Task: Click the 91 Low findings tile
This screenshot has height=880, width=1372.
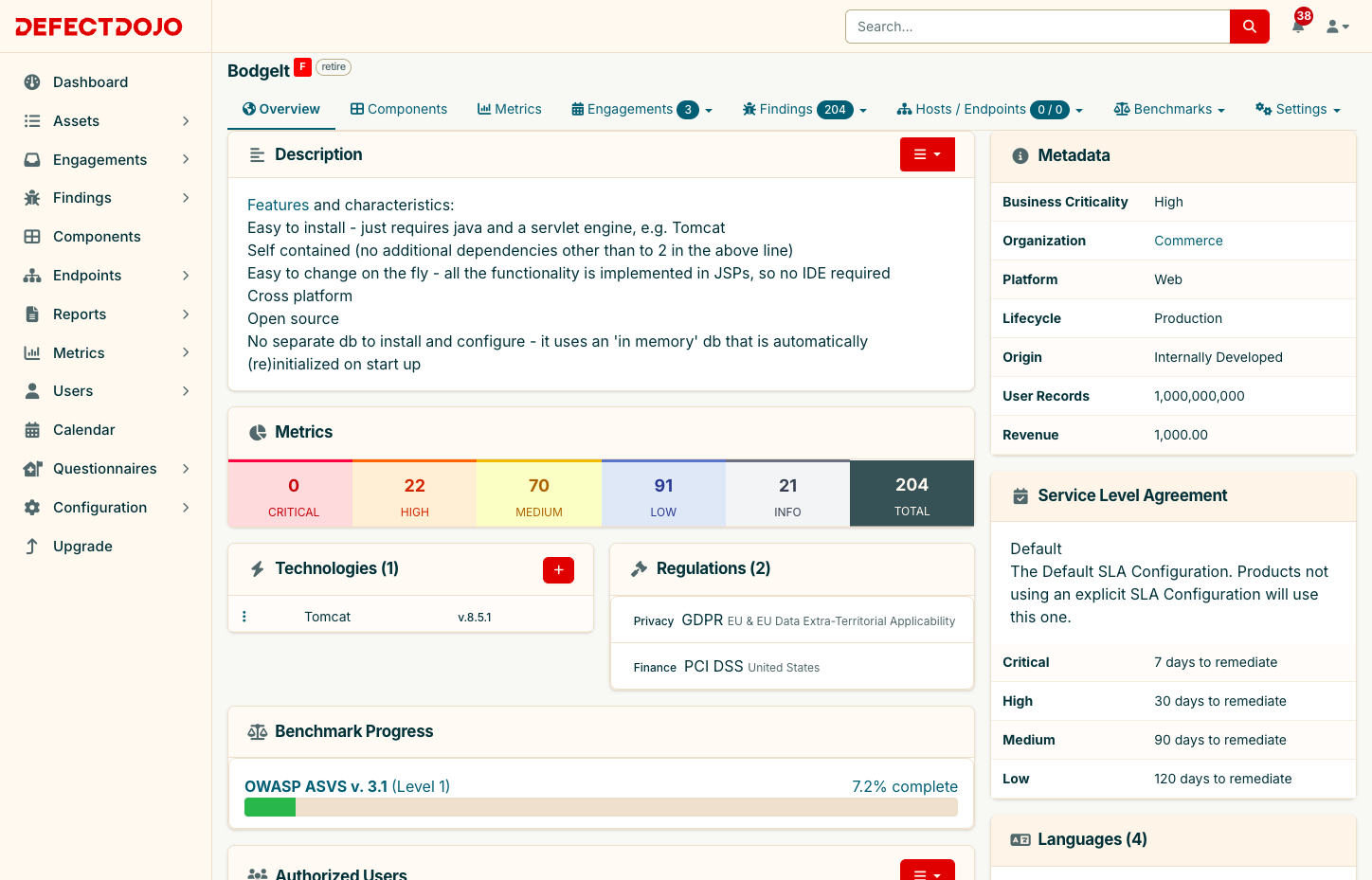Action: click(663, 494)
